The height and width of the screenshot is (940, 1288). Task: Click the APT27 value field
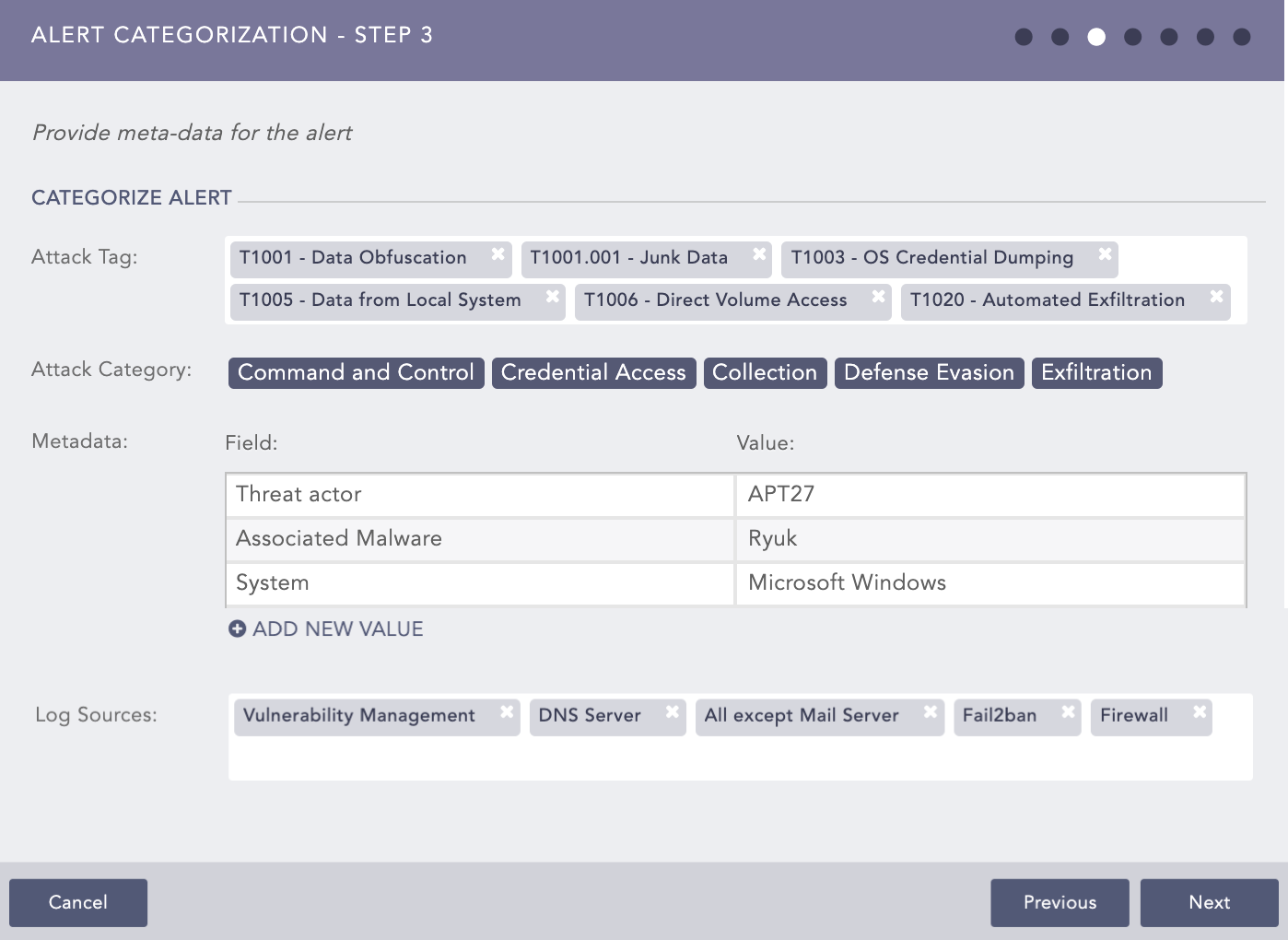tap(989, 495)
